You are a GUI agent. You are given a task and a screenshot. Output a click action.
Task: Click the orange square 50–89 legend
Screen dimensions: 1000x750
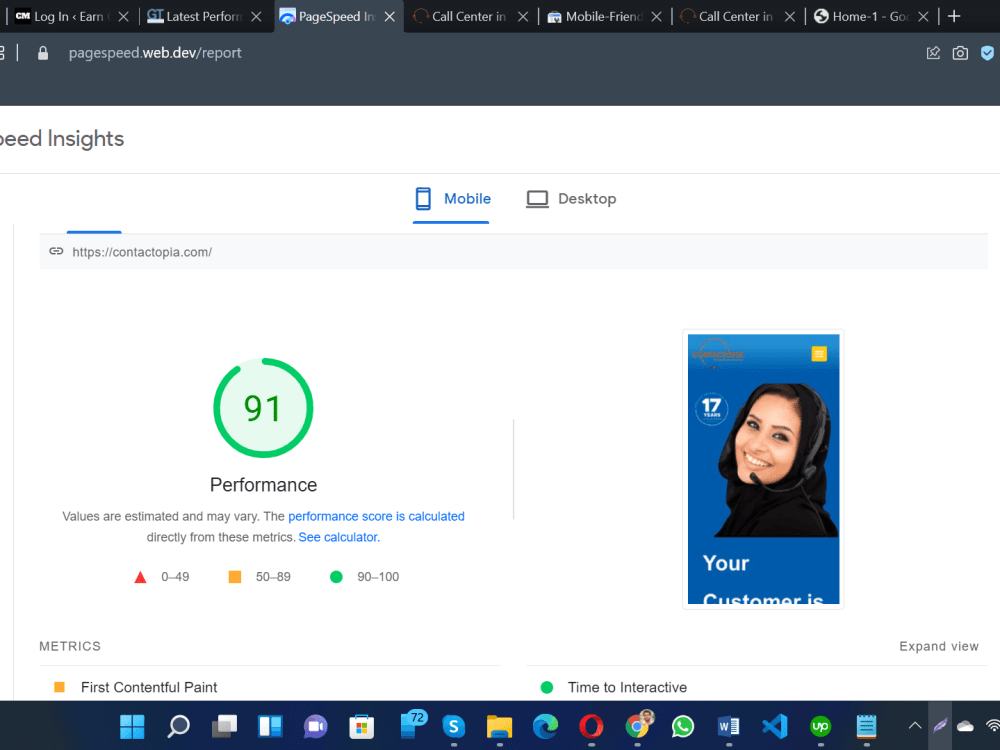point(260,577)
